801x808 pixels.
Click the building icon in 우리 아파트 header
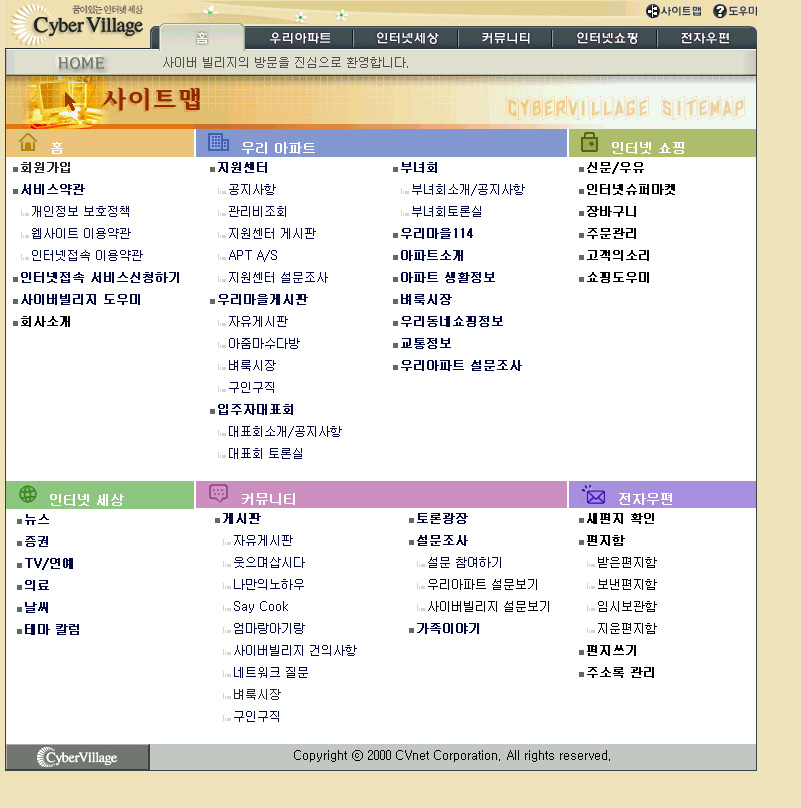tap(218, 142)
